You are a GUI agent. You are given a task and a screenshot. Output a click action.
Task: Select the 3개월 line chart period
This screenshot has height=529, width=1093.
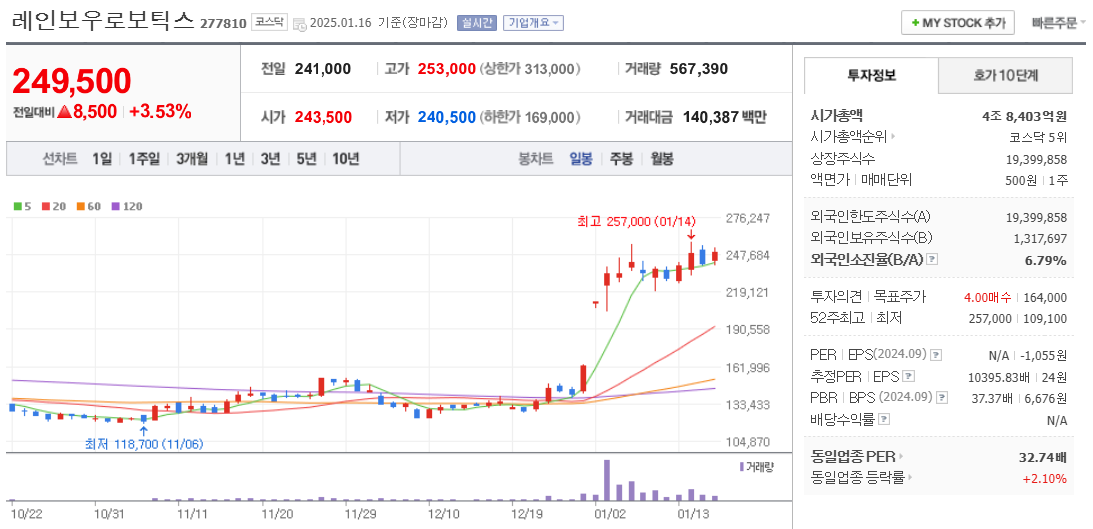192,159
